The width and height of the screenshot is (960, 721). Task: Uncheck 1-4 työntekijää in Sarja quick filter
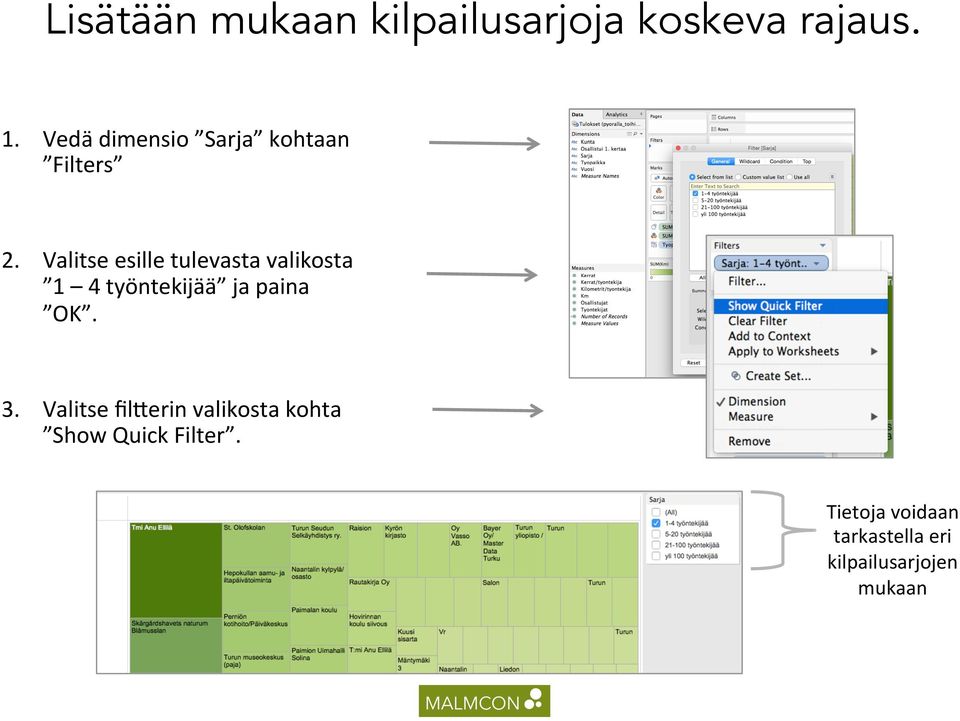[656, 523]
